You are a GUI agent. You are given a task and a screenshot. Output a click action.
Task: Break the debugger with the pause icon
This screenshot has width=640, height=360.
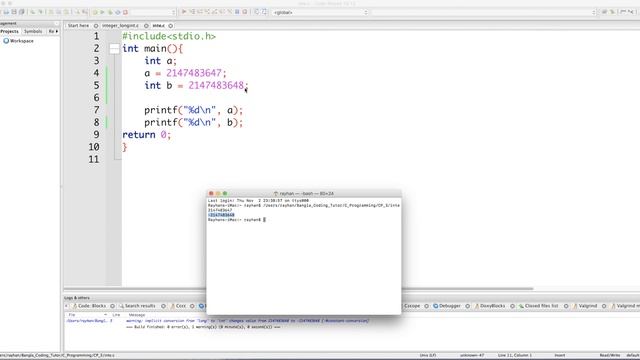click(237, 12)
